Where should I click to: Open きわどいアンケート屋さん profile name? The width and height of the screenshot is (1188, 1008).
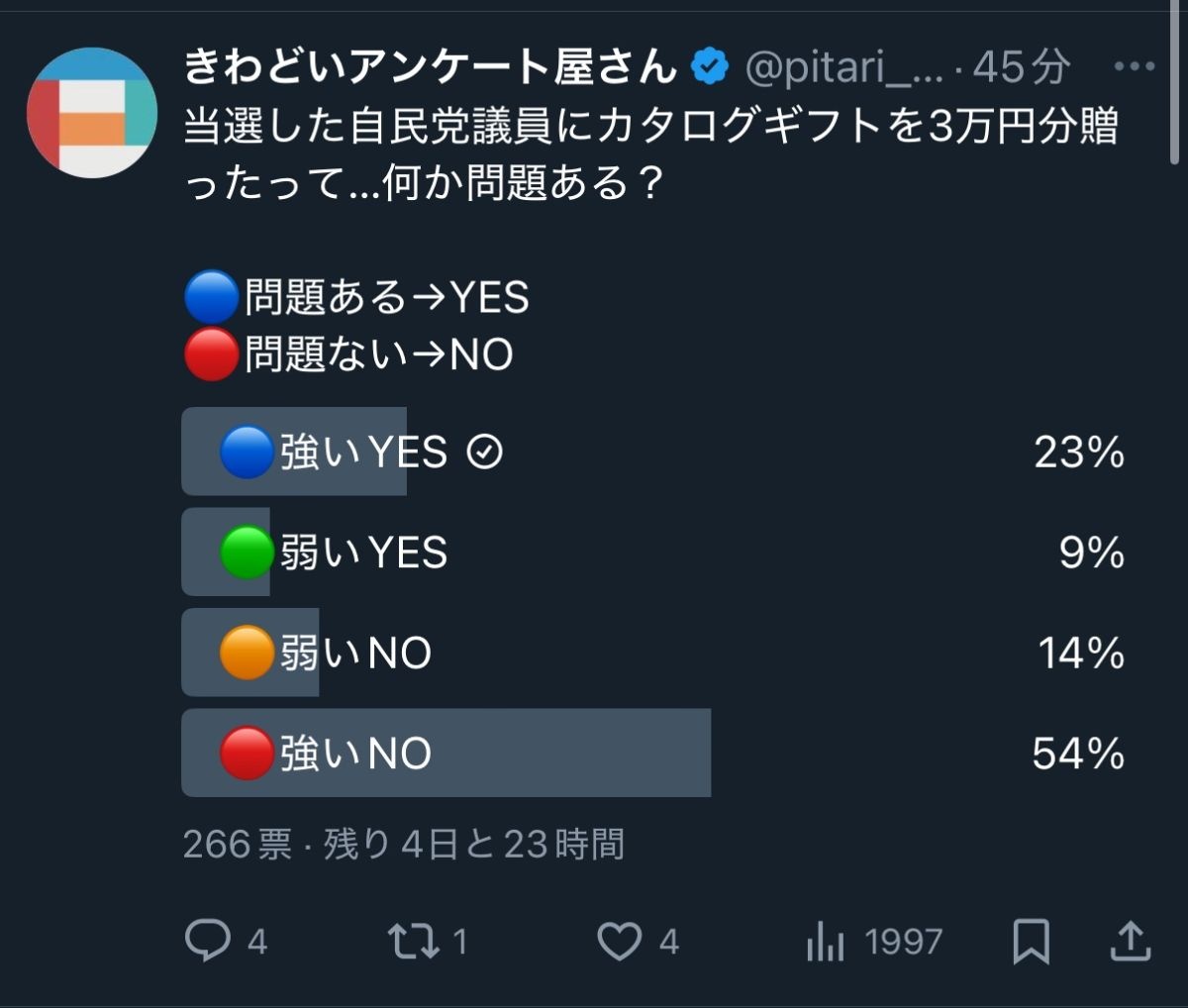click(x=431, y=67)
